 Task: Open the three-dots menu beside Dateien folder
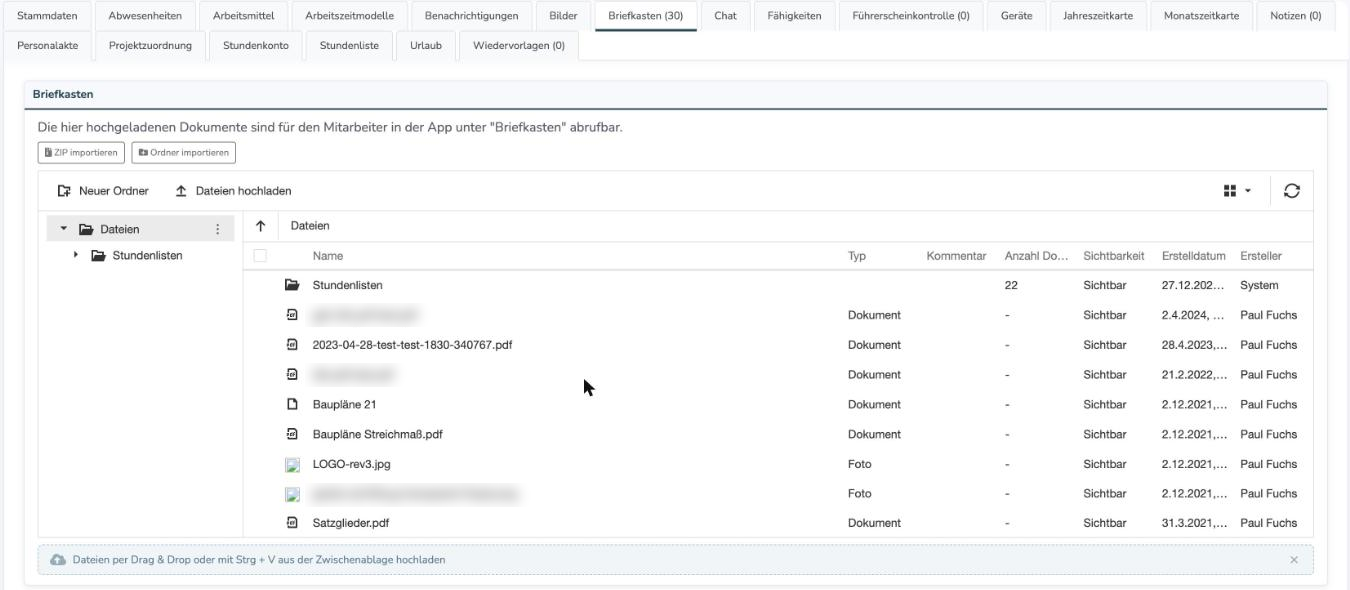click(x=218, y=229)
